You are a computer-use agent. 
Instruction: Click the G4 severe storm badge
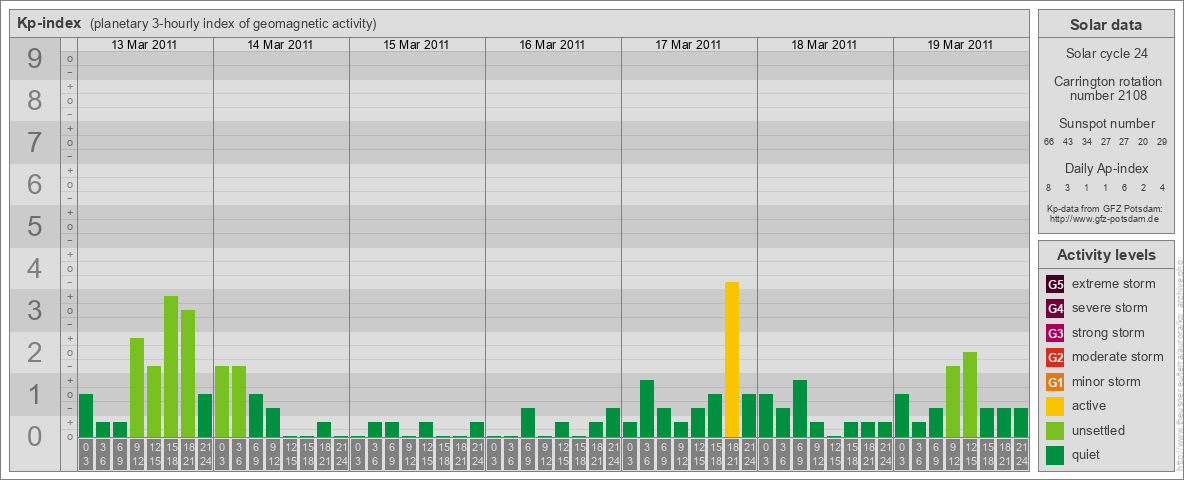coord(1055,308)
